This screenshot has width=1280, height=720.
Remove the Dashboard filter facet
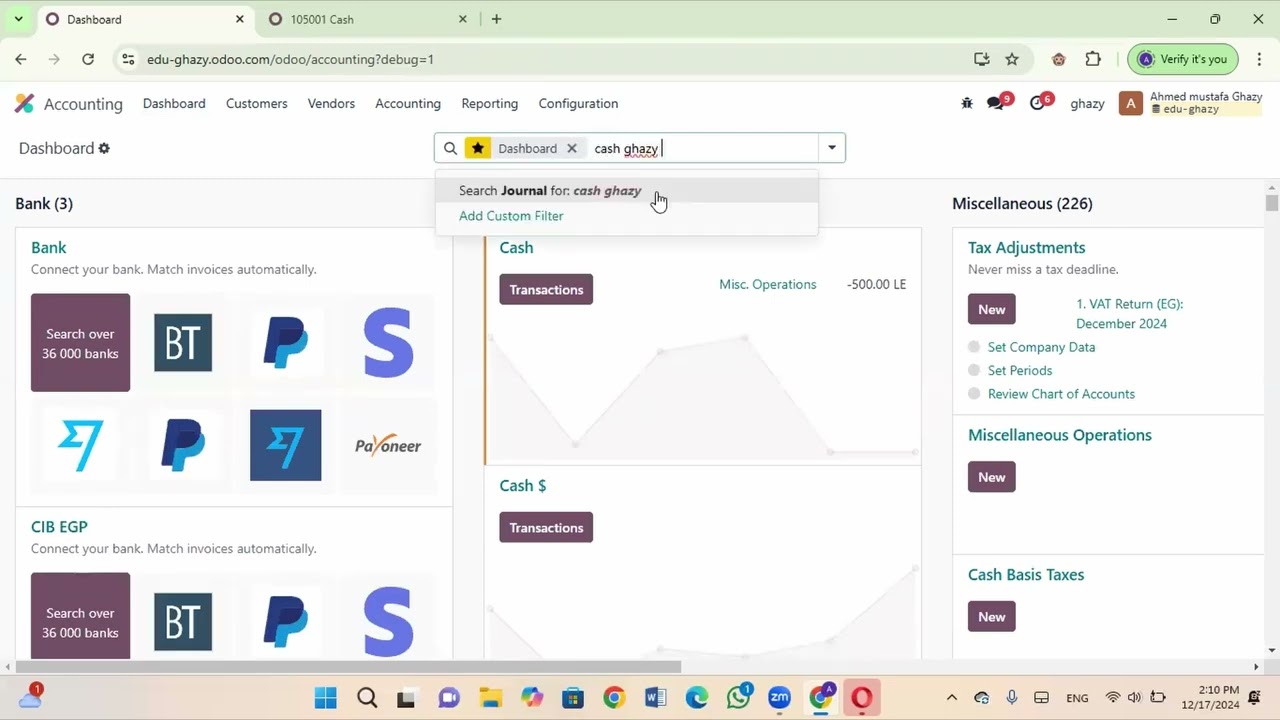(571, 148)
